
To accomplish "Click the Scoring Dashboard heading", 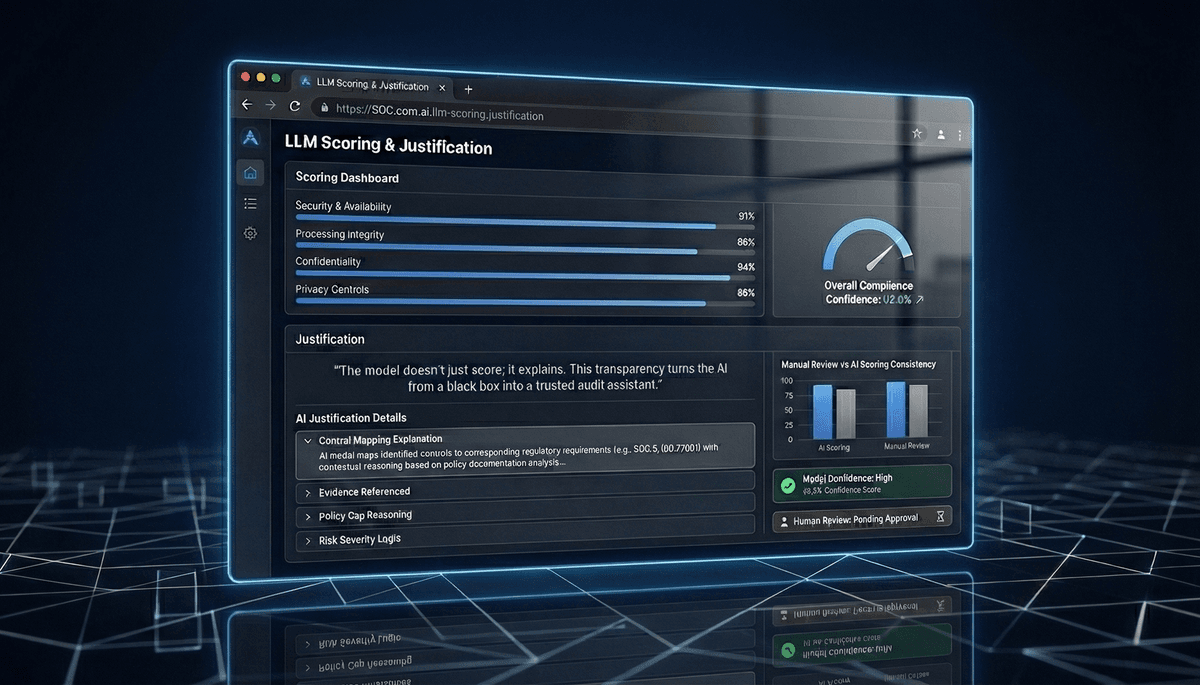I will tap(347, 178).
